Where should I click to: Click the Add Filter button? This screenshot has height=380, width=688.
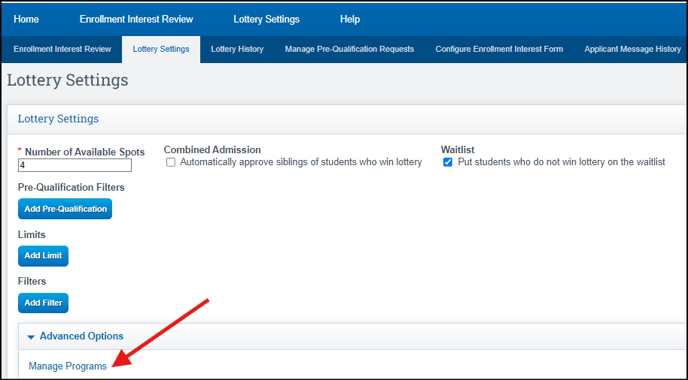(43, 303)
